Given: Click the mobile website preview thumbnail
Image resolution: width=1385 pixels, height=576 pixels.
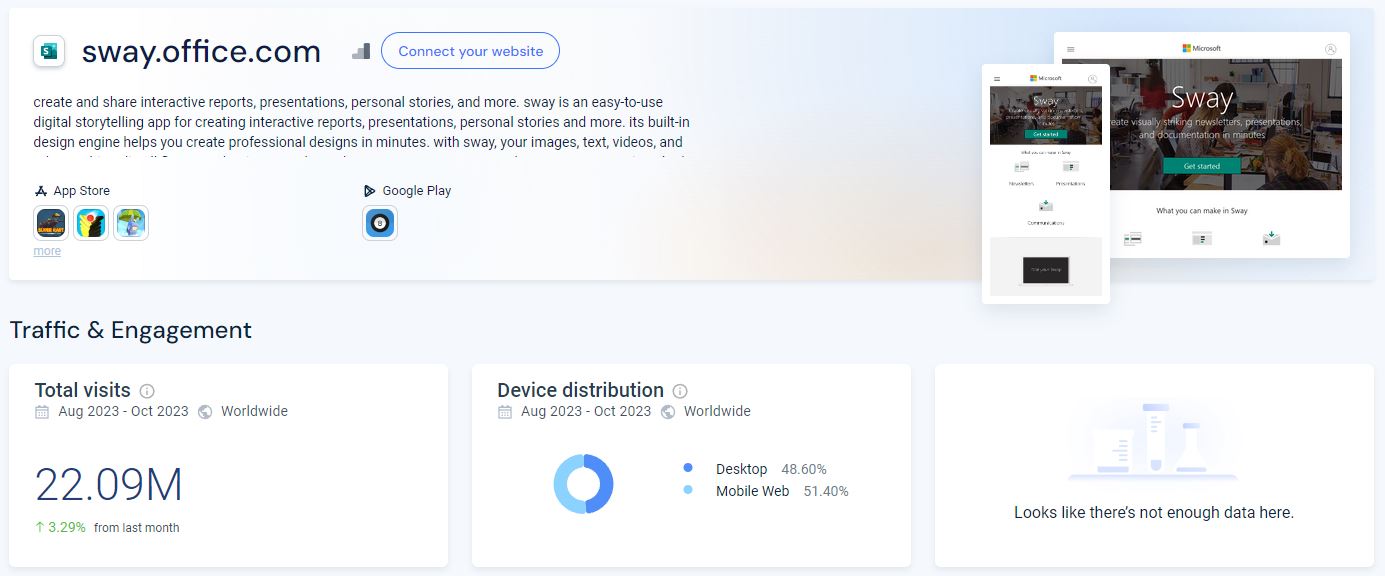Looking at the screenshot, I should pyautogui.click(x=1045, y=185).
